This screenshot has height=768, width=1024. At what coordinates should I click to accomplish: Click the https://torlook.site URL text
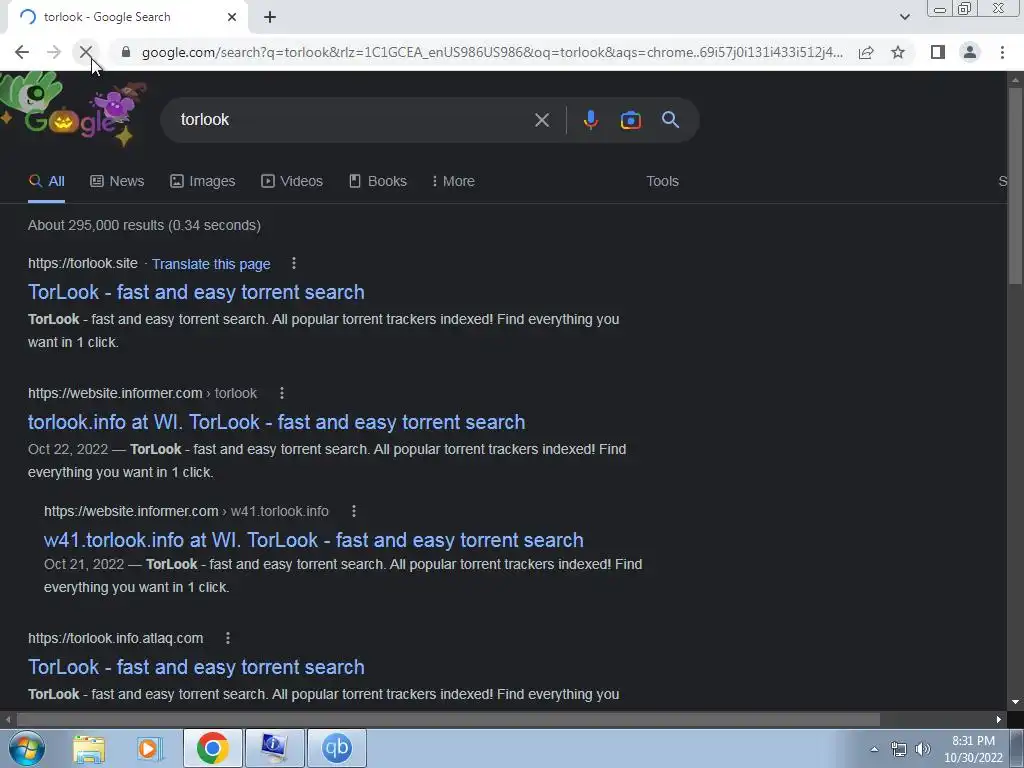(x=83, y=263)
